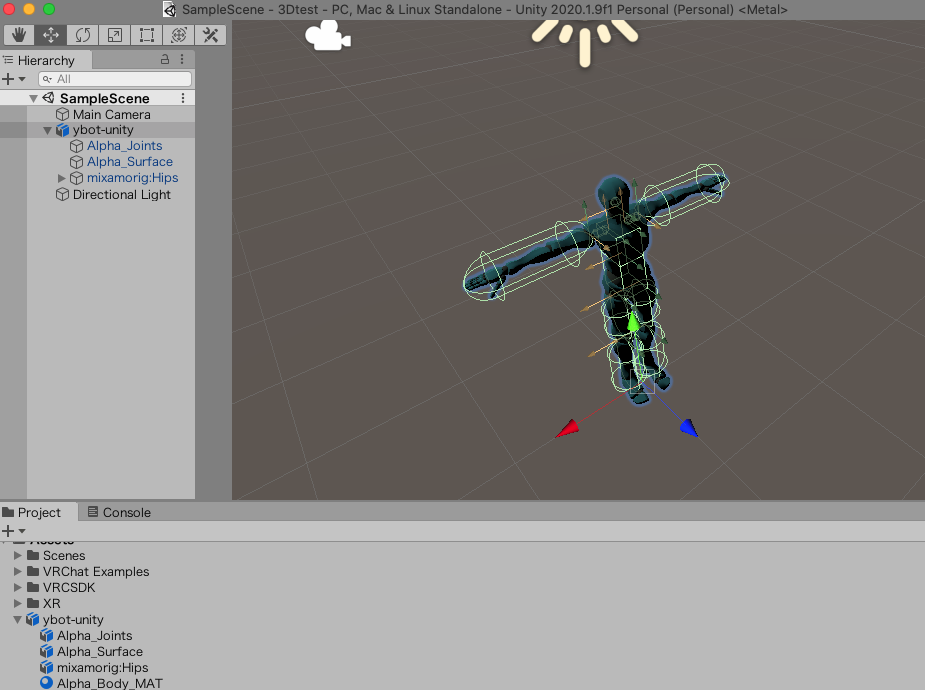Click ybot-unity prefab icon in Hierarchy

[x=63, y=130]
